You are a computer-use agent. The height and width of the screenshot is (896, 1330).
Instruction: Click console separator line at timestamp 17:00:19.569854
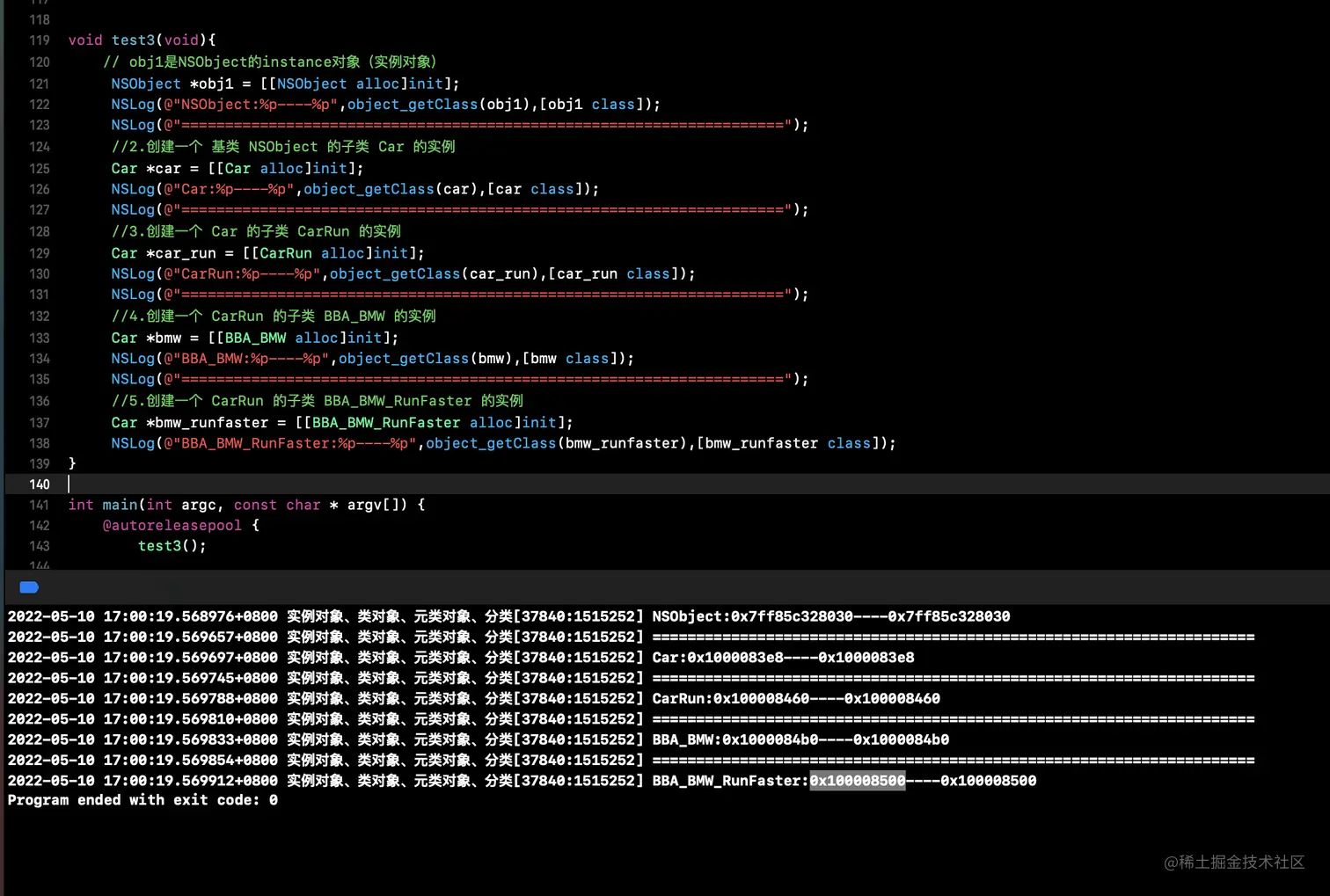click(x=954, y=761)
